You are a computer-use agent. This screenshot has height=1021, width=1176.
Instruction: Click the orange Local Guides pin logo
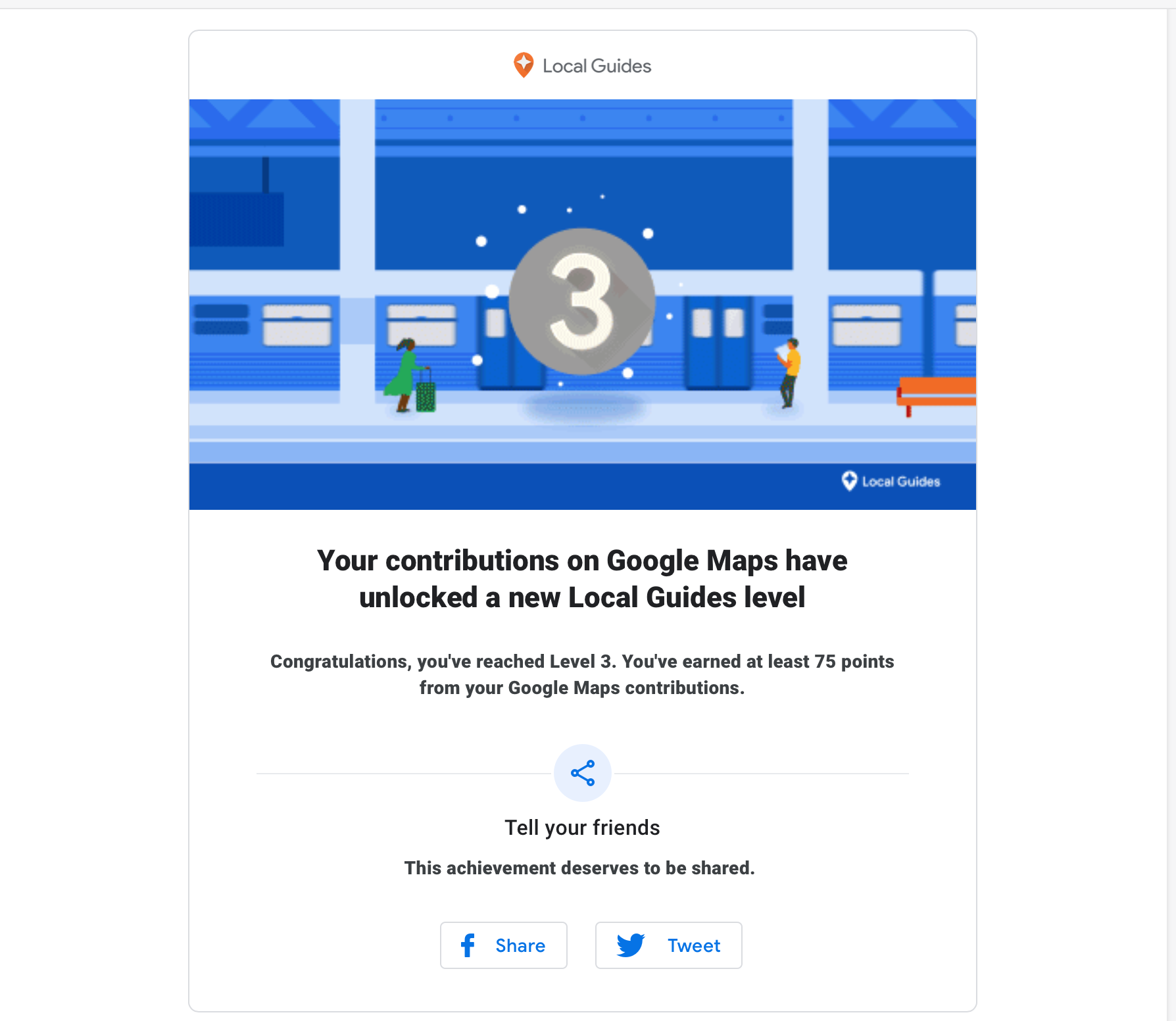[524, 65]
